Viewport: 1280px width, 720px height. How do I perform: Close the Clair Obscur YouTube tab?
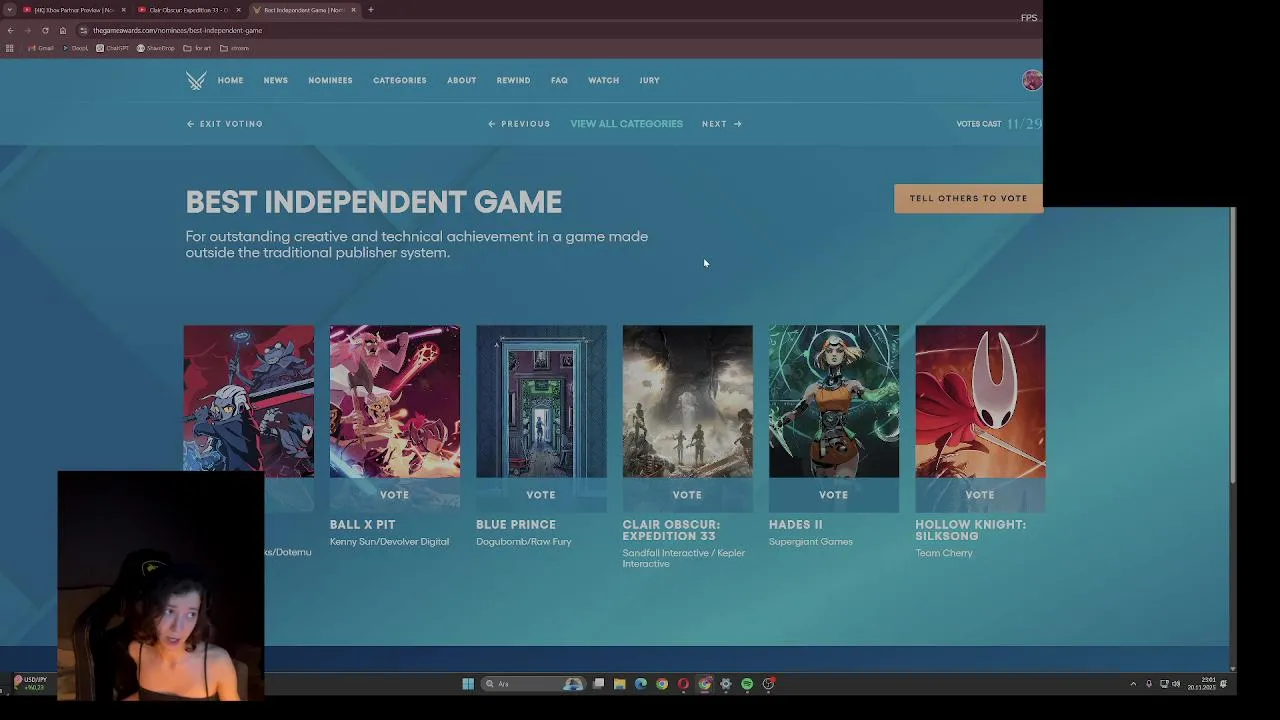click(x=238, y=10)
